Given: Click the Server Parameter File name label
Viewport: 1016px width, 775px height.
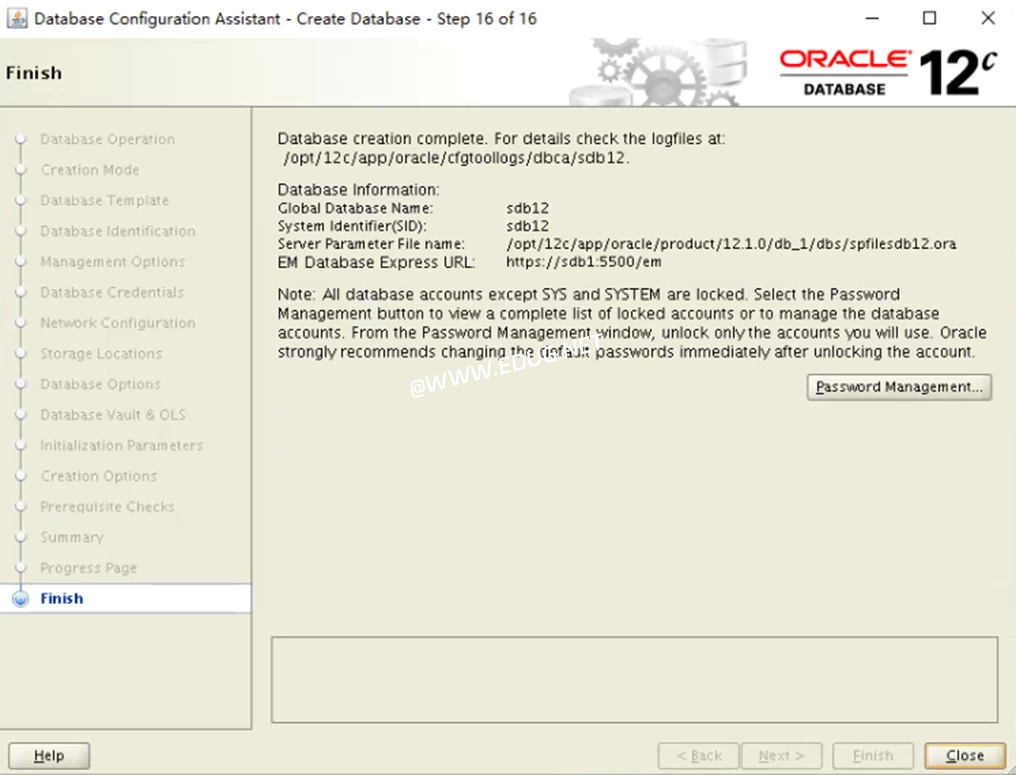Looking at the screenshot, I should point(371,244).
